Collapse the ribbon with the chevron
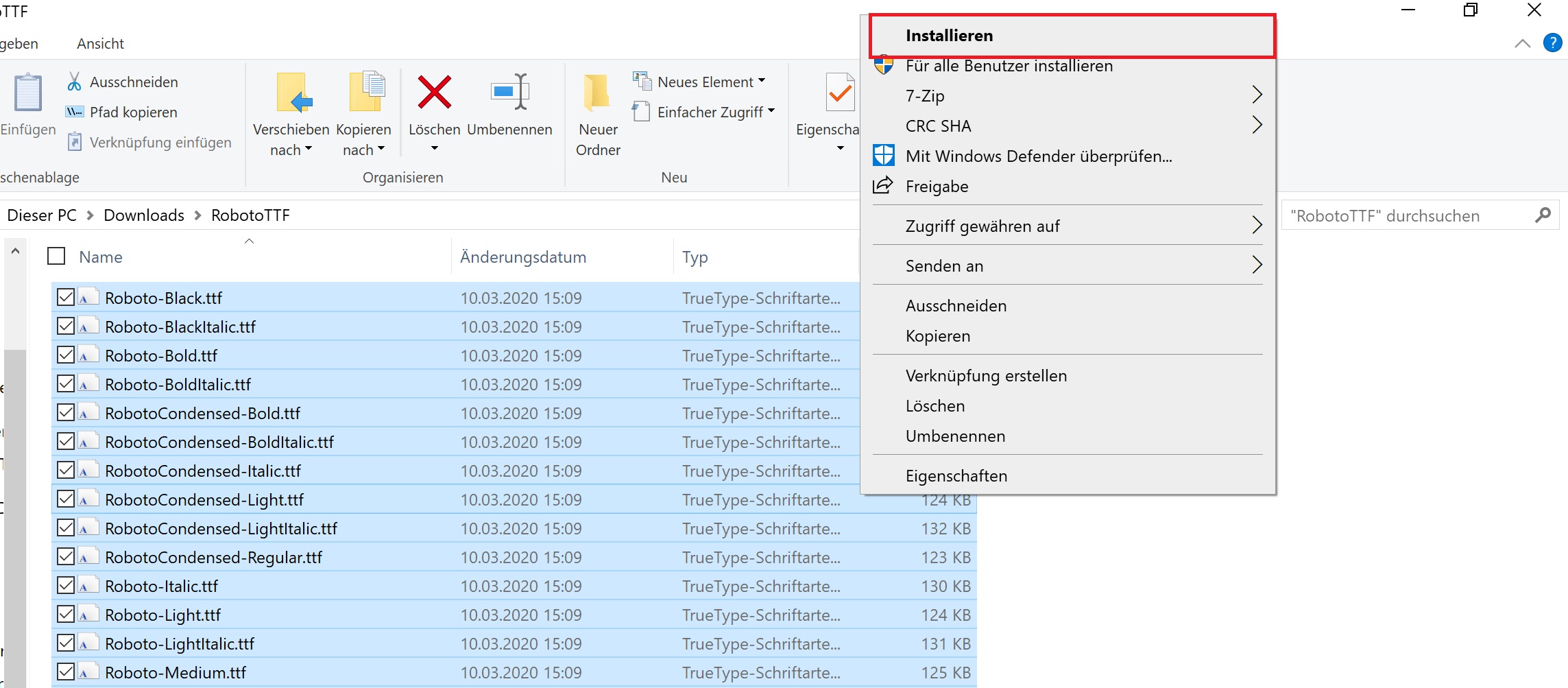The image size is (1568, 688). pos(1522,43)
